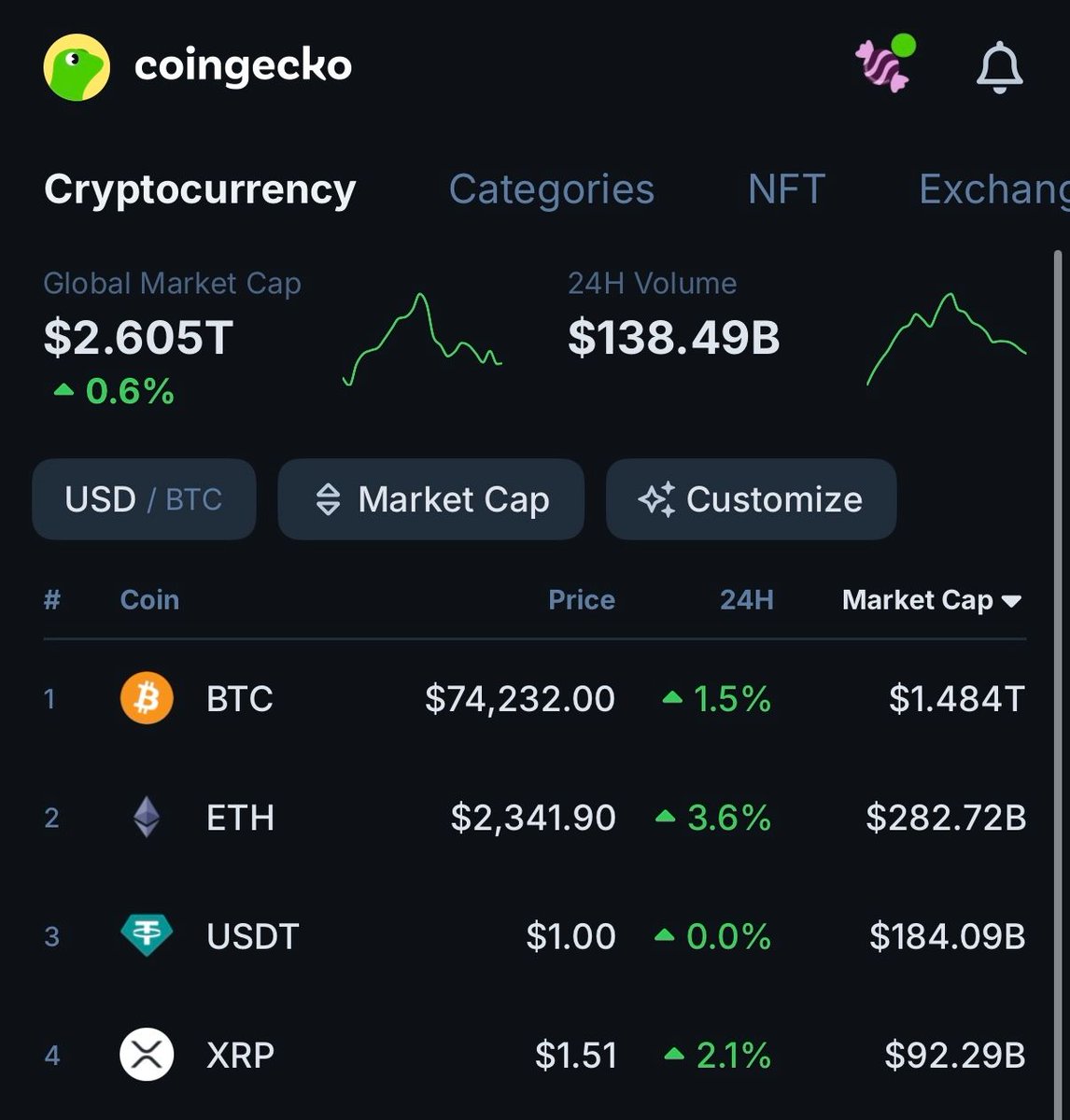This screenshot has height=1120, width=1070.
Task: Click the XRP coin icon
Action: coord(147,1056)
